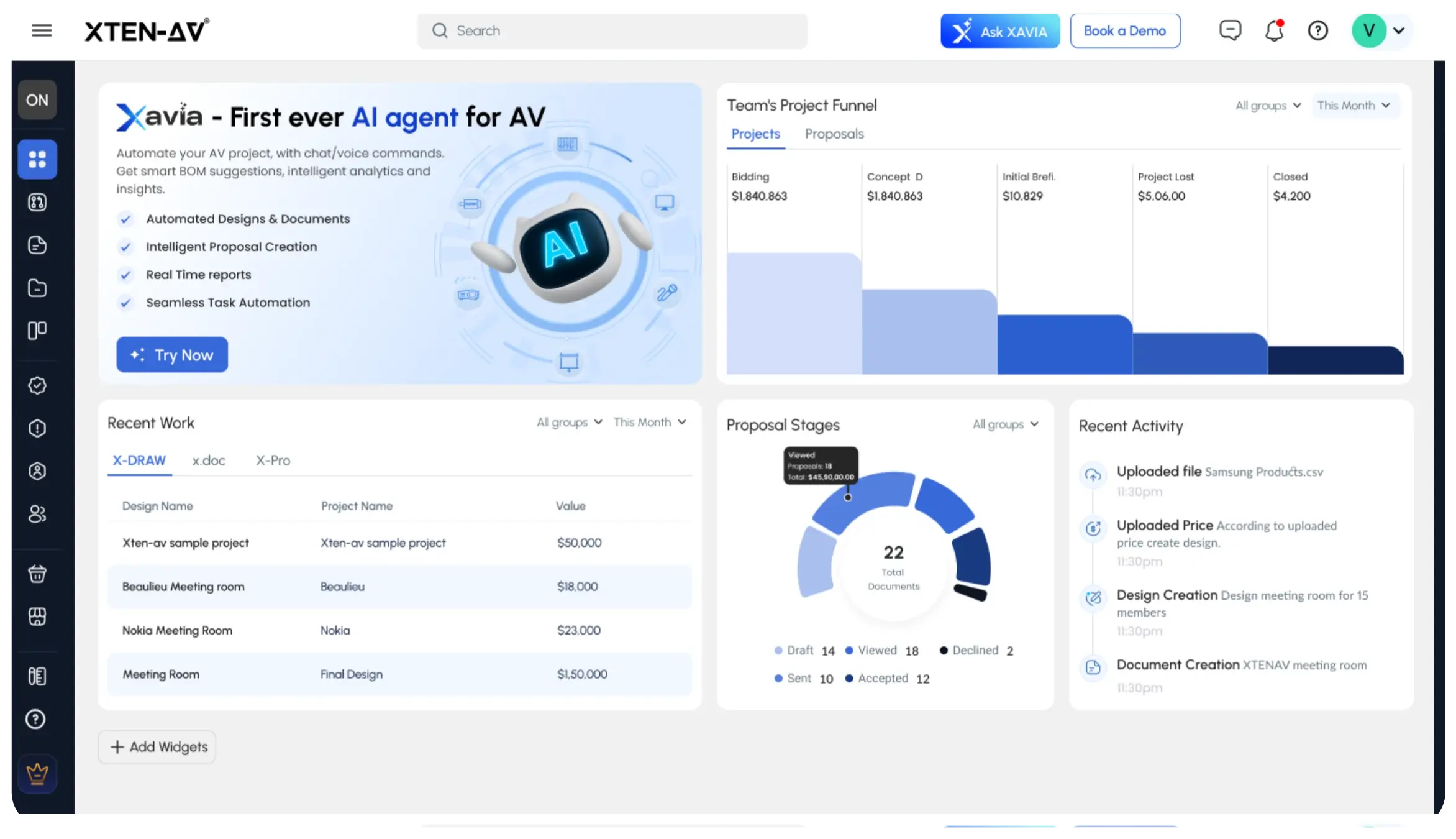The height and width of the screenshot is (839, 1456).
Task: Switch to the x.doc tab
Action: tap(209, 461)
